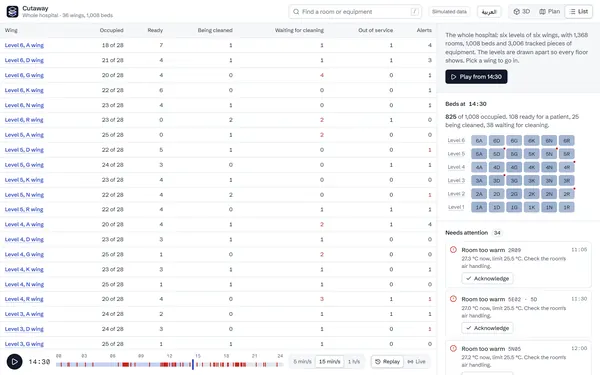The height and width of the screenshot is (375, 600).
Task: Focus the Find a room or equipment field
Action: [355, 12]
